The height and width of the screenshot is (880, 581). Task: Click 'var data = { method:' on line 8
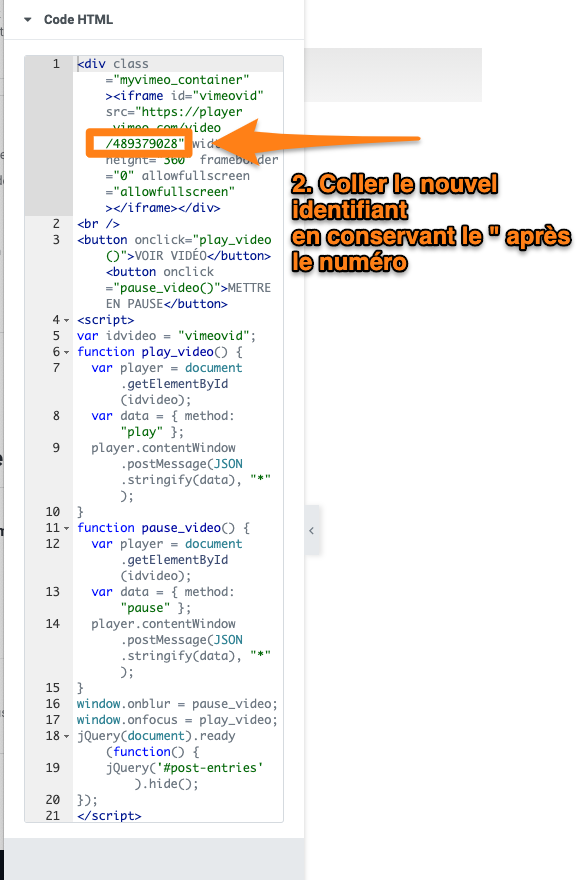point(163,416)
